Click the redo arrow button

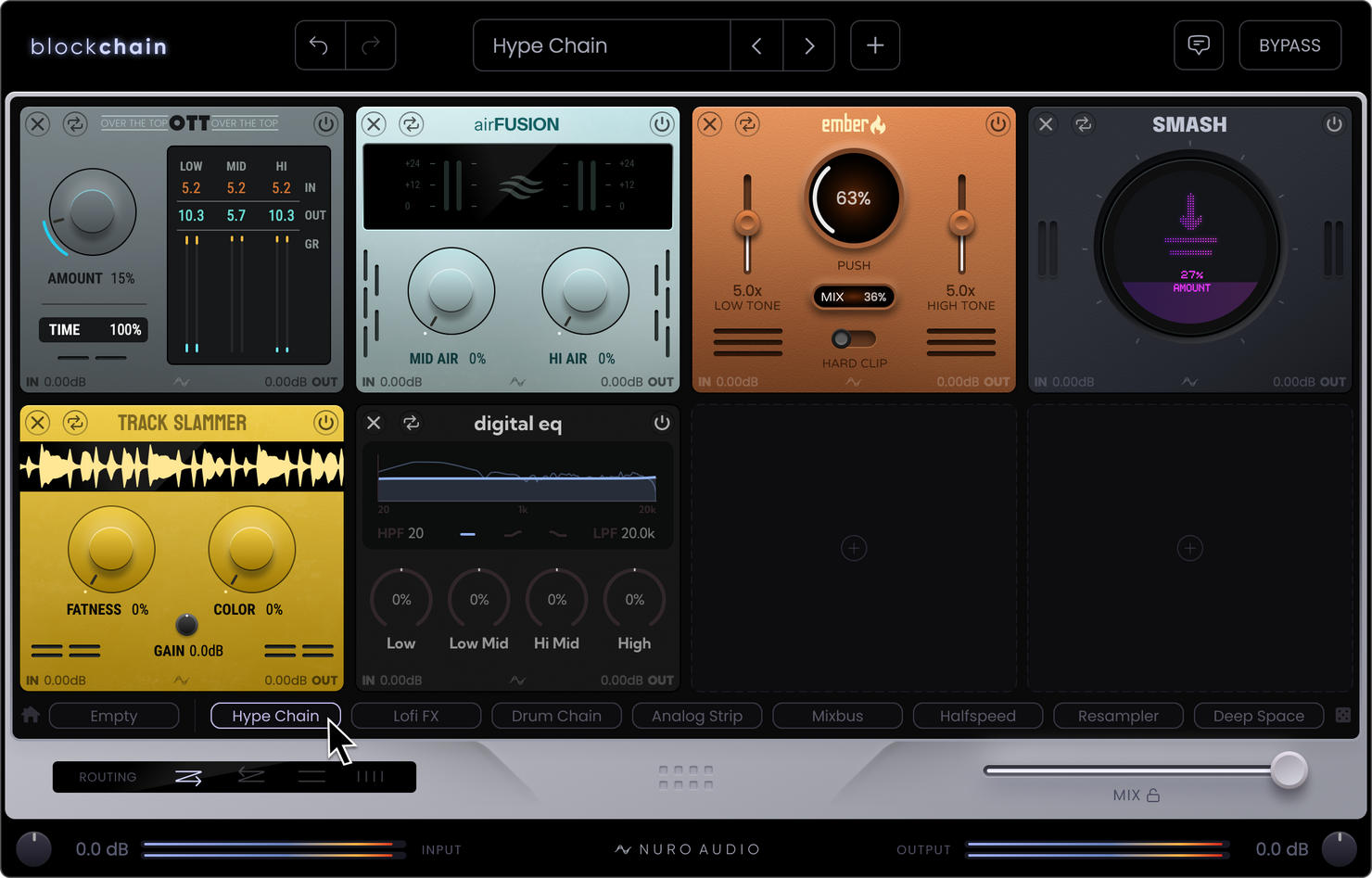coord(371,45)
